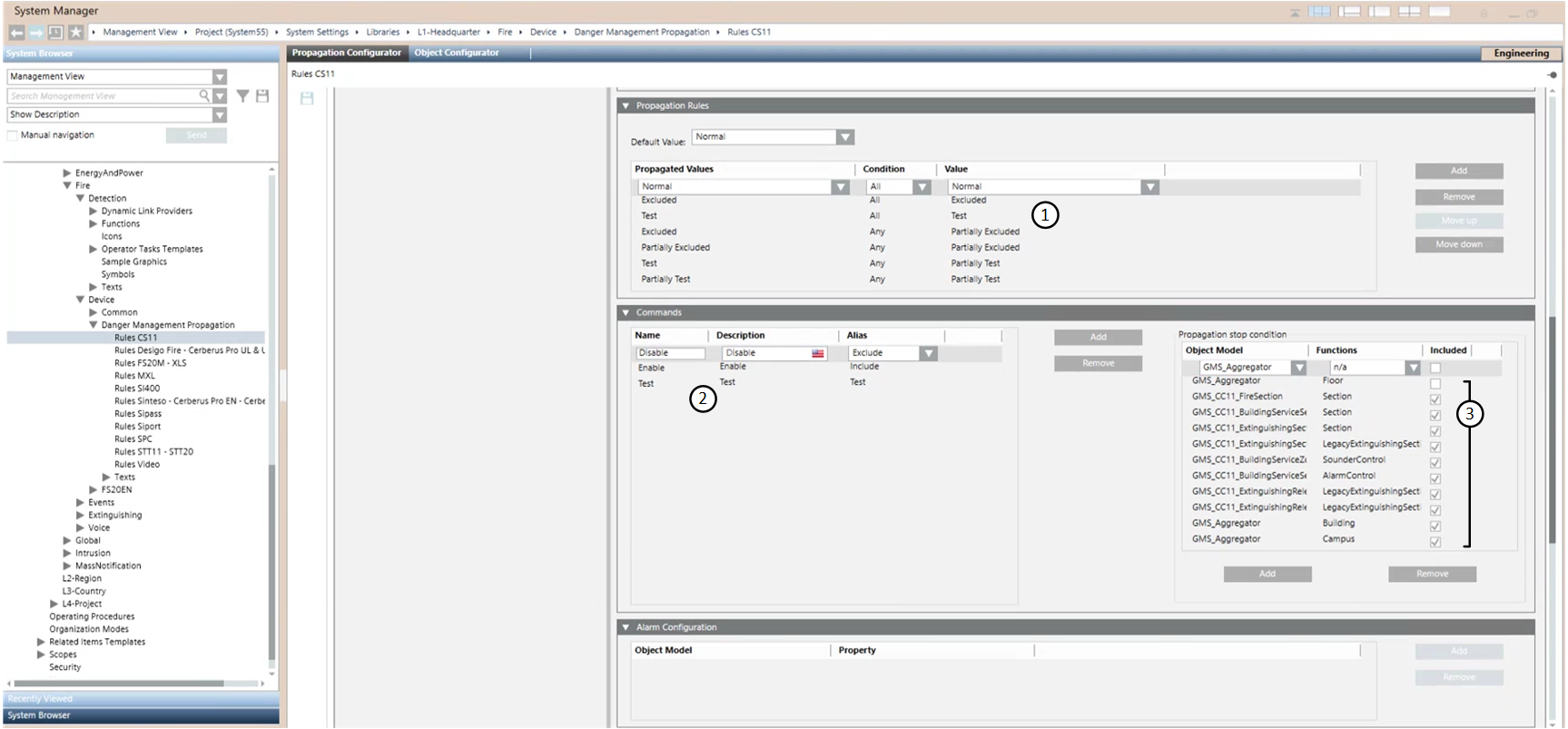Viewport: 1568px width, 729px height.
Task: Click the favorites star icon
Action: coord(75,33)
